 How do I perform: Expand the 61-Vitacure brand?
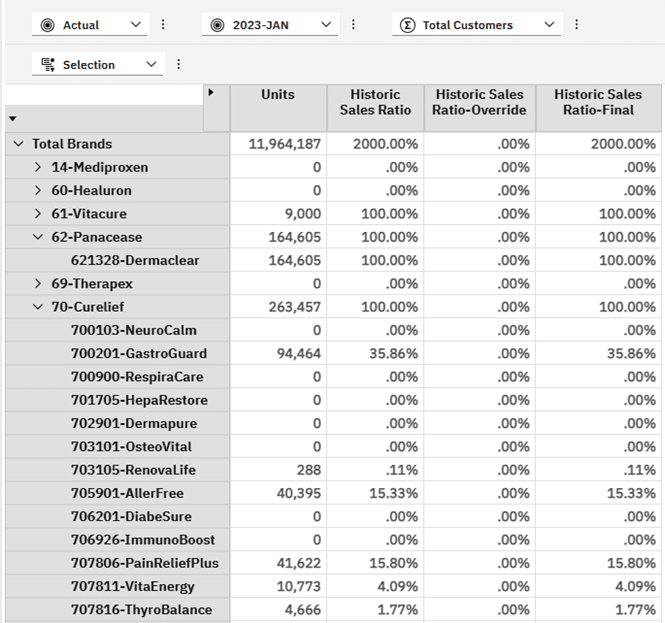click(38, 214)
